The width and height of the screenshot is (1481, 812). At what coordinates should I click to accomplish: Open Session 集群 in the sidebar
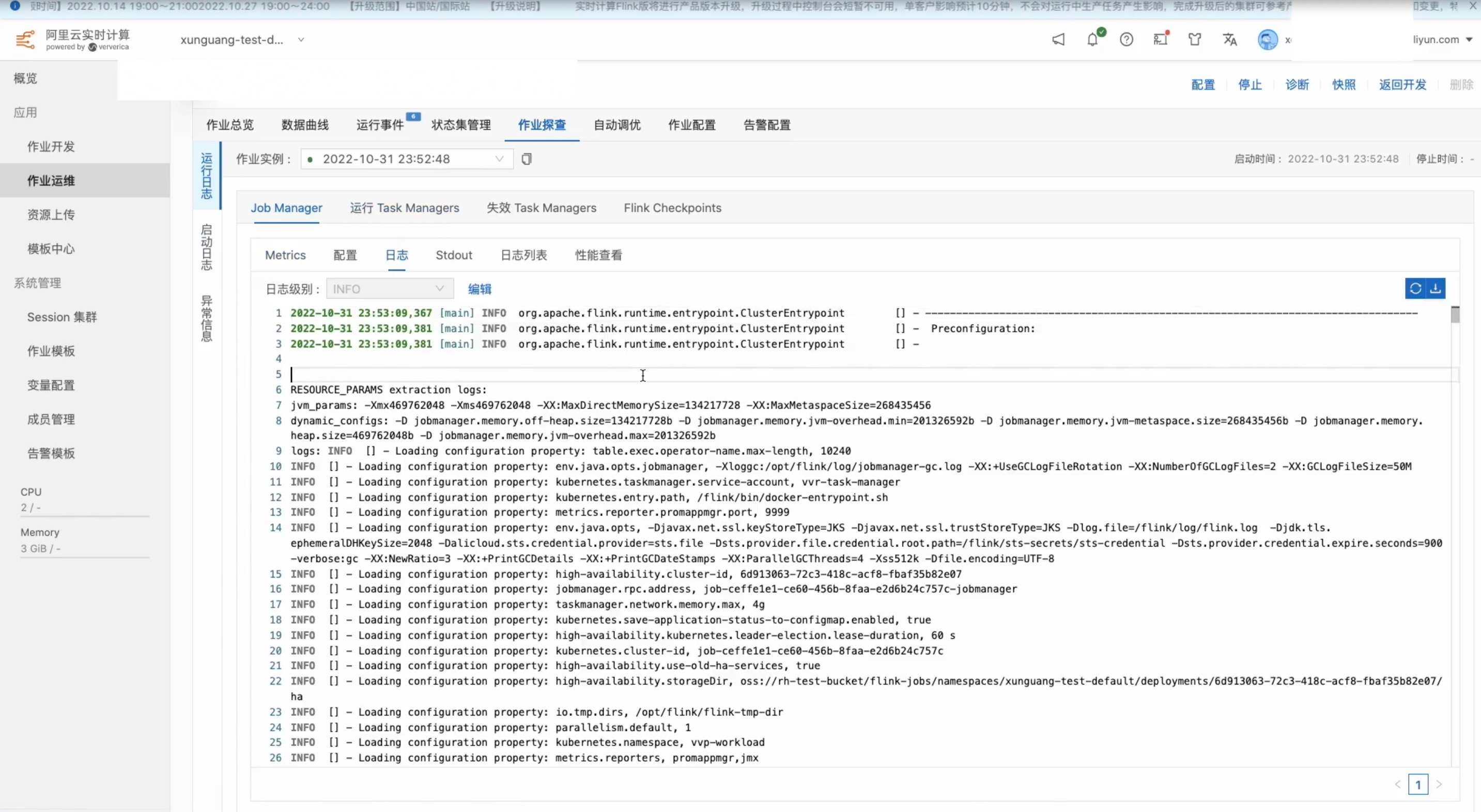pos(62,317)
